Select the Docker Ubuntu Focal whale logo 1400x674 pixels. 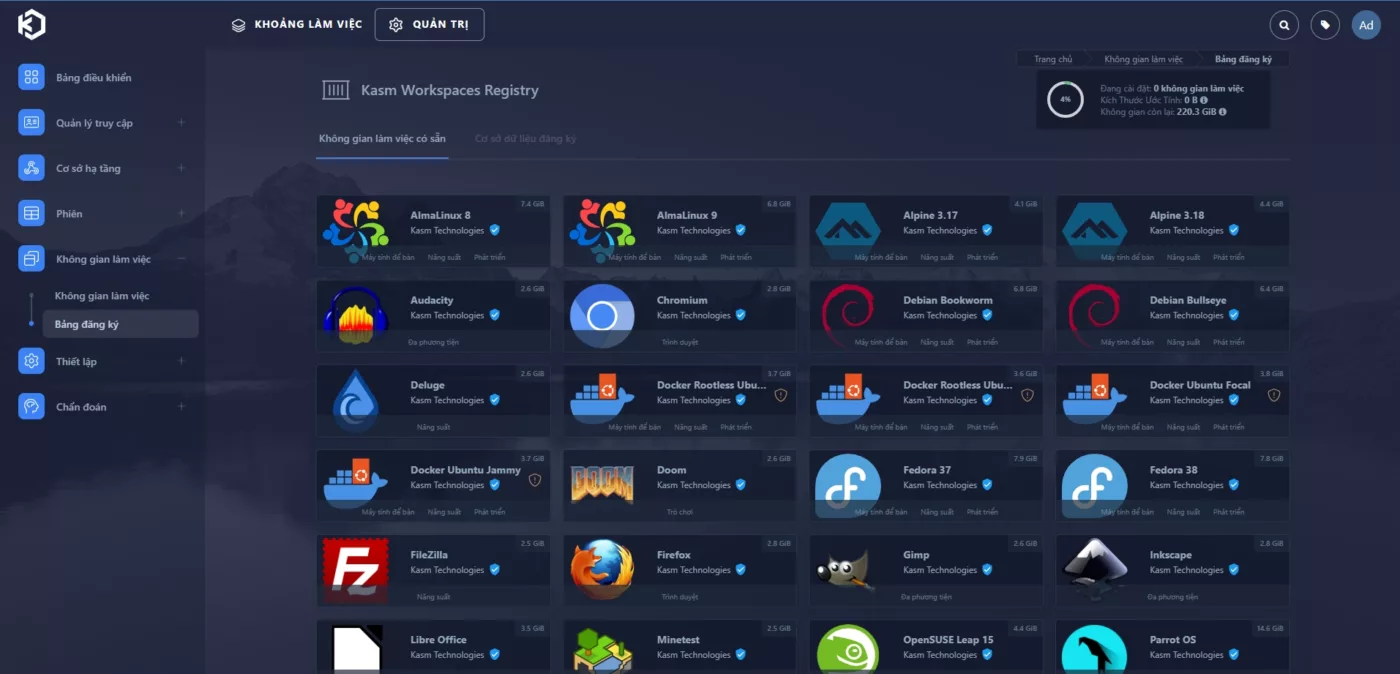click(1095, 398)
